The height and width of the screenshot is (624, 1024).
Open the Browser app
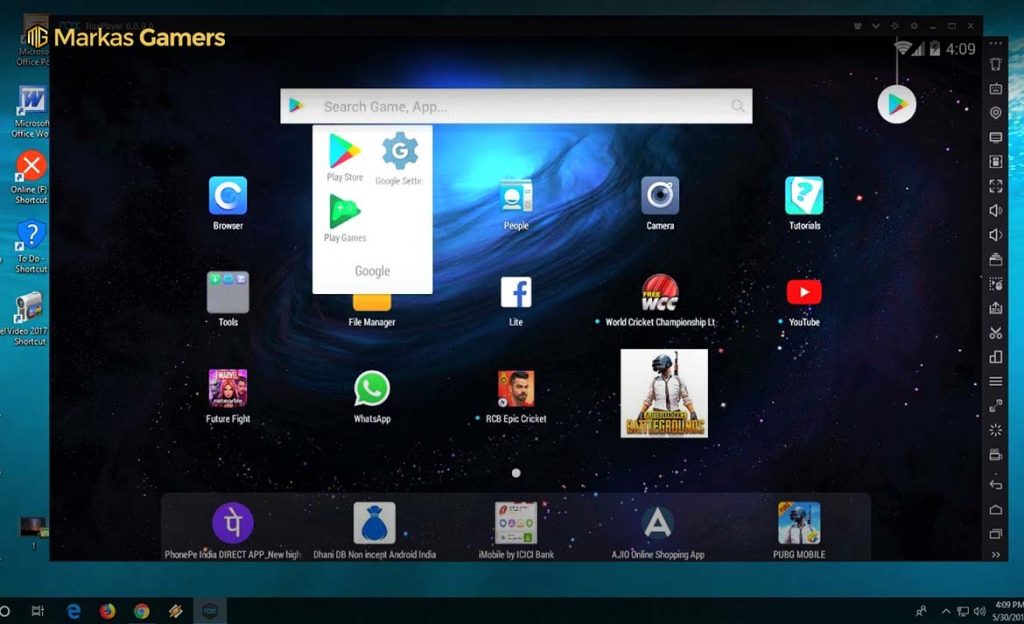(227, 196)
